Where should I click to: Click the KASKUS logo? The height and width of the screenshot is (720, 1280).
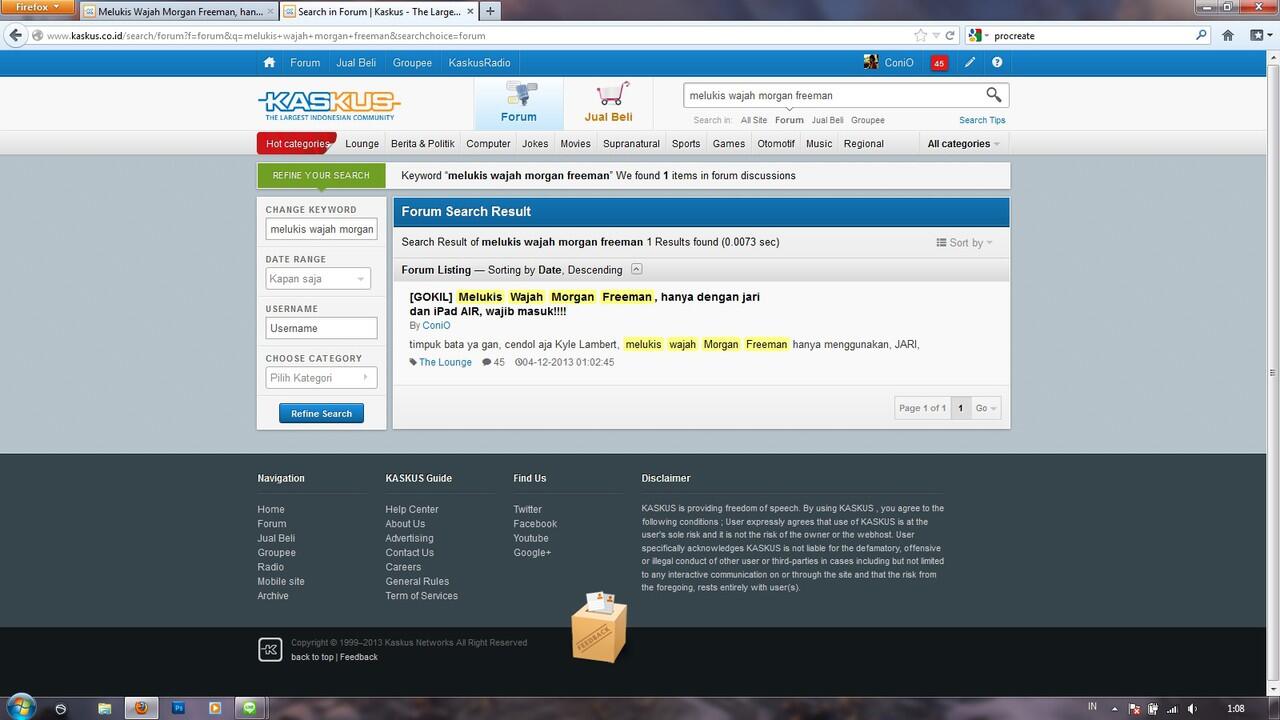[329, 104]
